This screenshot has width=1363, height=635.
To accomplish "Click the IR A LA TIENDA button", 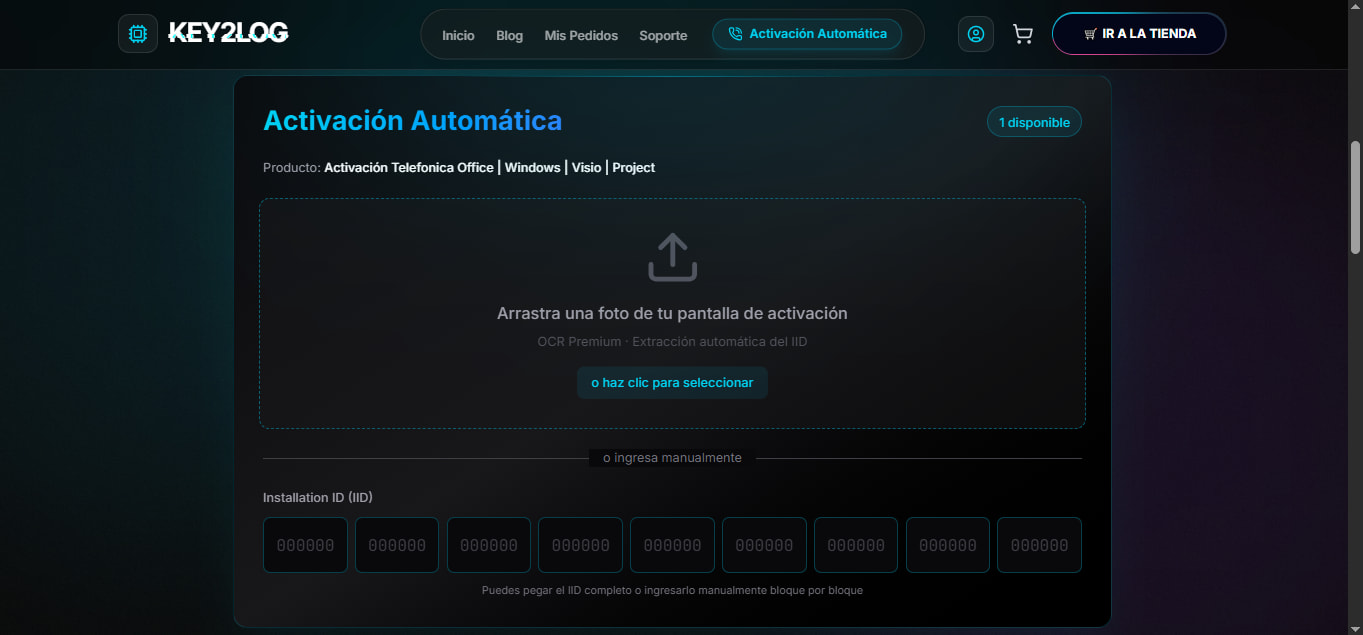I will (1139, 34).
